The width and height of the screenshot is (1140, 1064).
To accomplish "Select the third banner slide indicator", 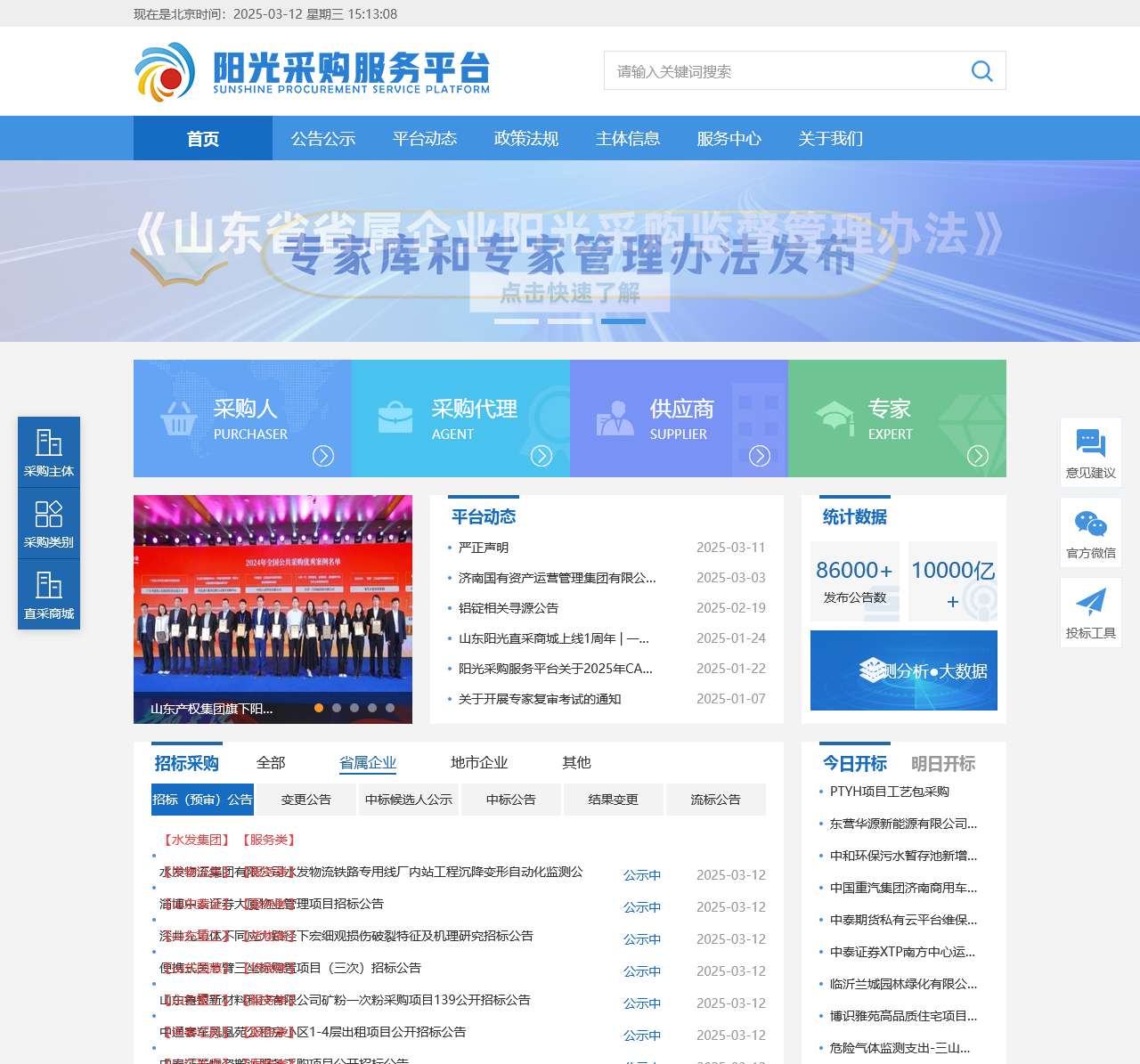I will pos(623,321).
